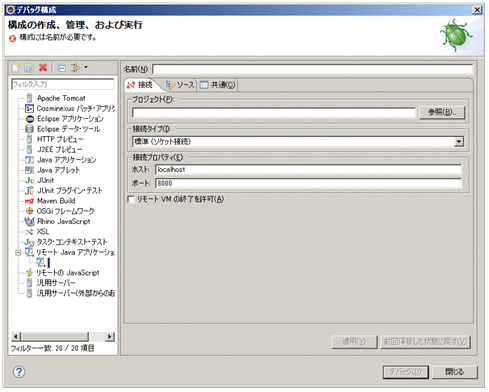Viewport: 489px width, 392px height.
Task: Open the filter configurations dropdown arrow
Action: point(86,68)
